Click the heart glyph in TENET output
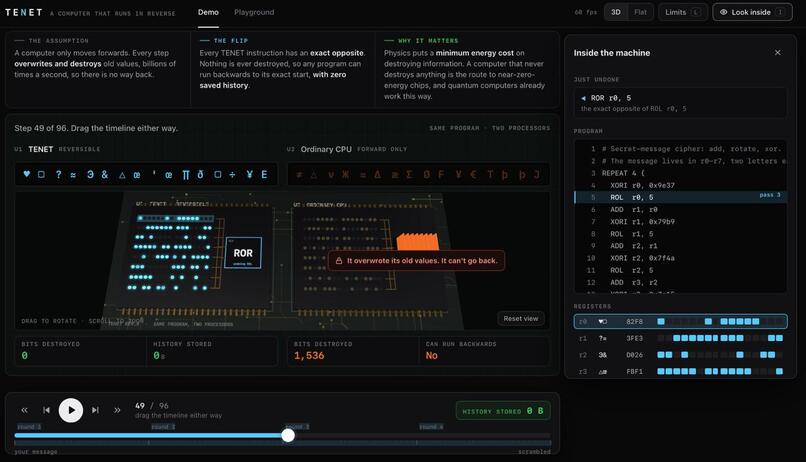 pos(27,174)
